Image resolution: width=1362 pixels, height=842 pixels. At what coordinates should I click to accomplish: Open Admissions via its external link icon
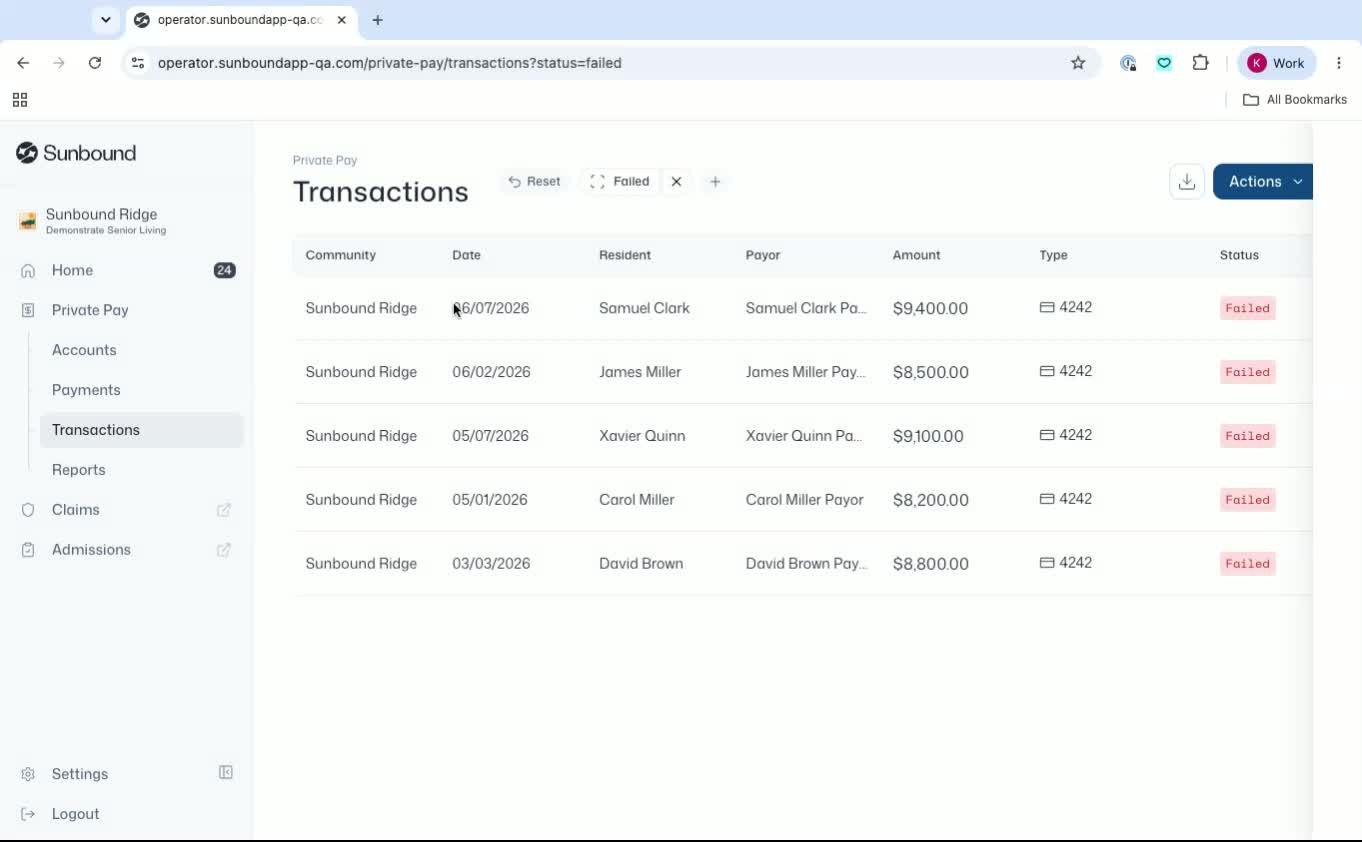click(224, 550)
